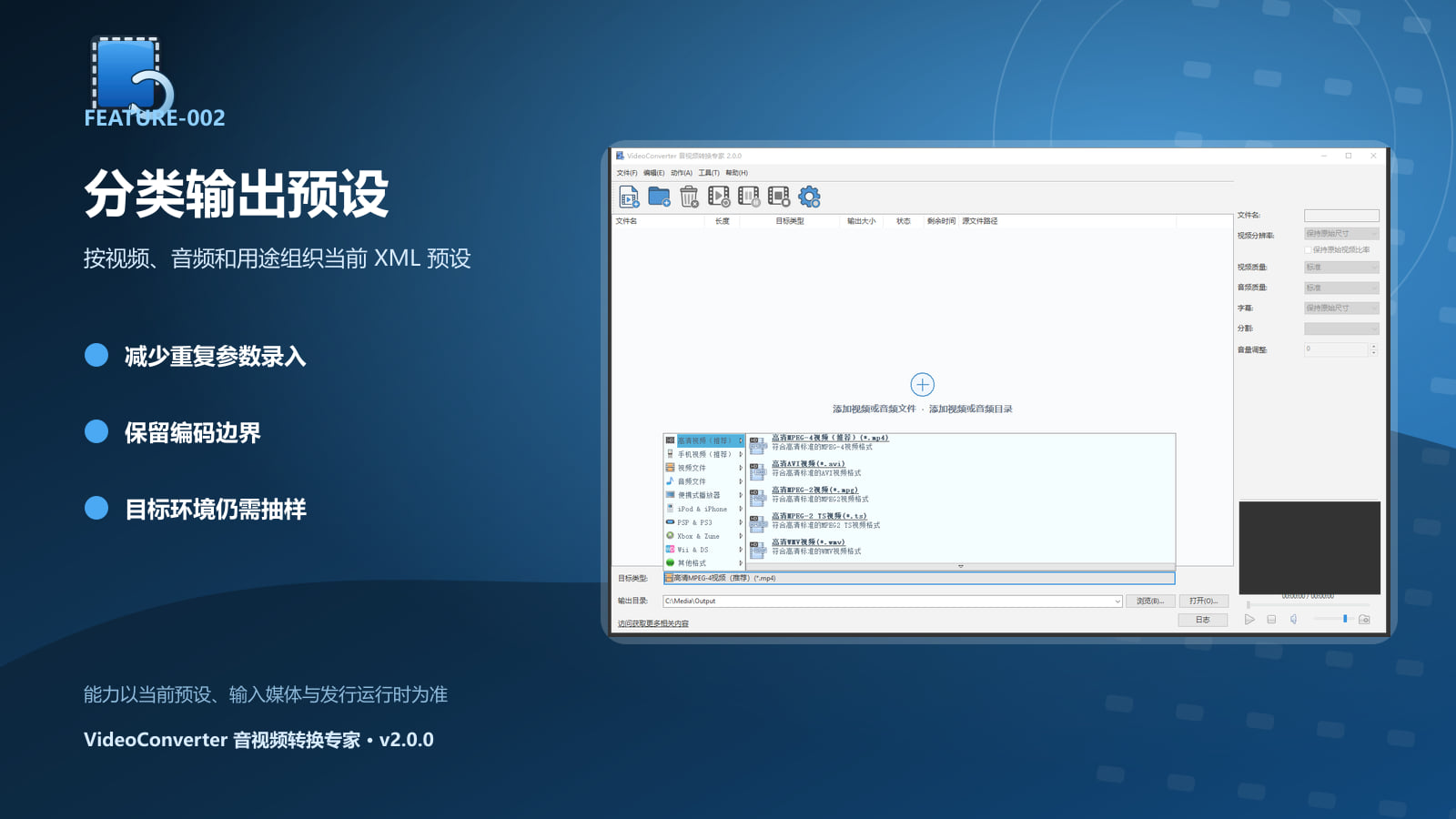Click the preset popup collapse arrow bar
This screenshot has width=1456, height=819.
click(960, 567)
